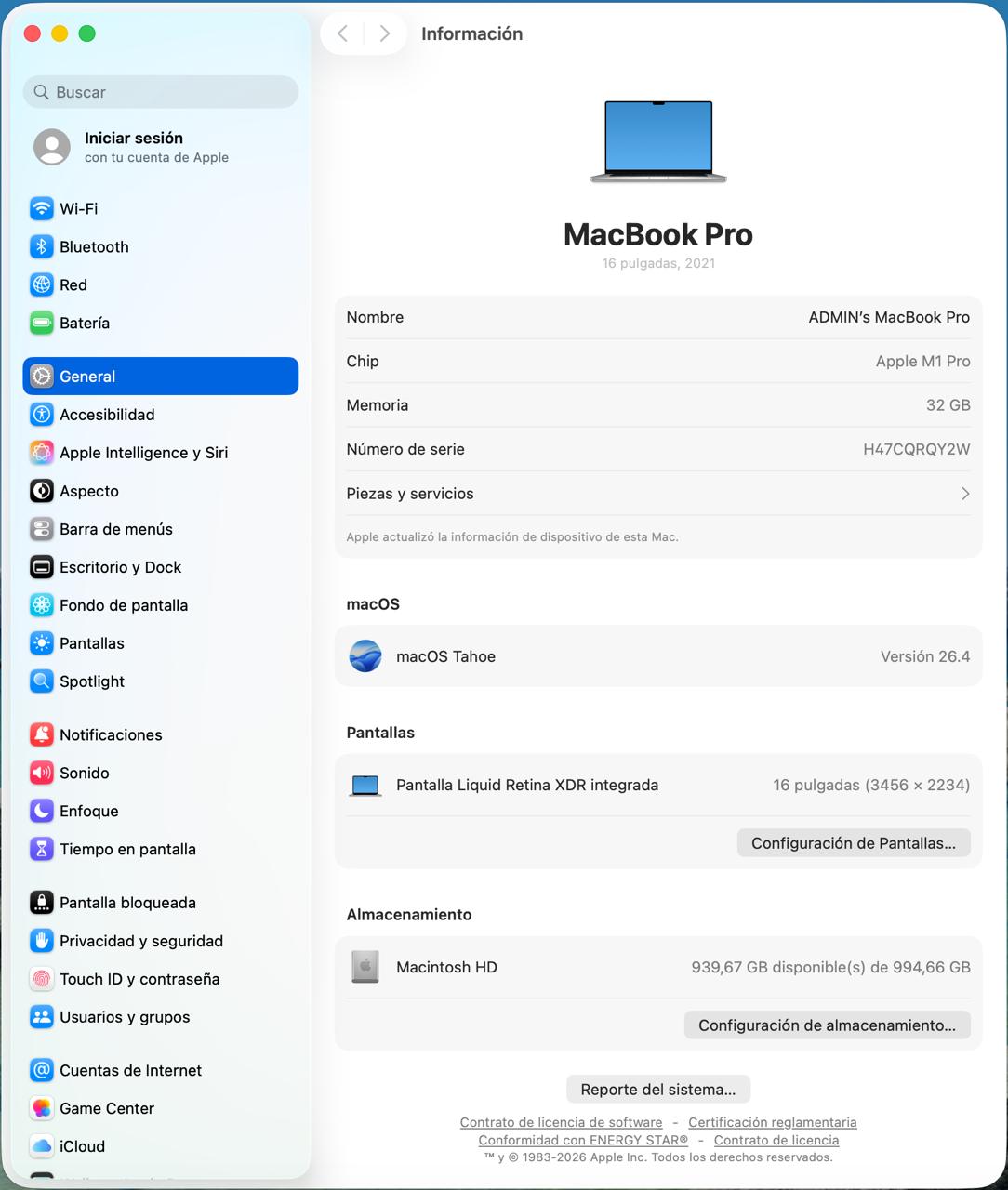Go back with the left arrow

click(x=342, y=33)
